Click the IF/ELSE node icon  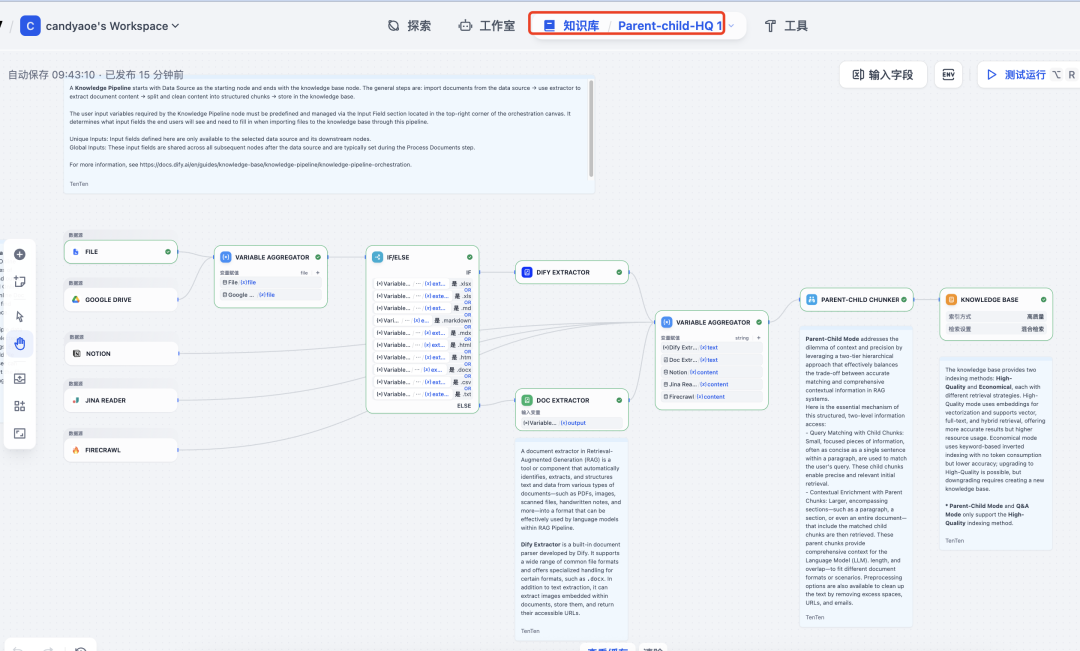pyautogui.click(x=377, y=257)
